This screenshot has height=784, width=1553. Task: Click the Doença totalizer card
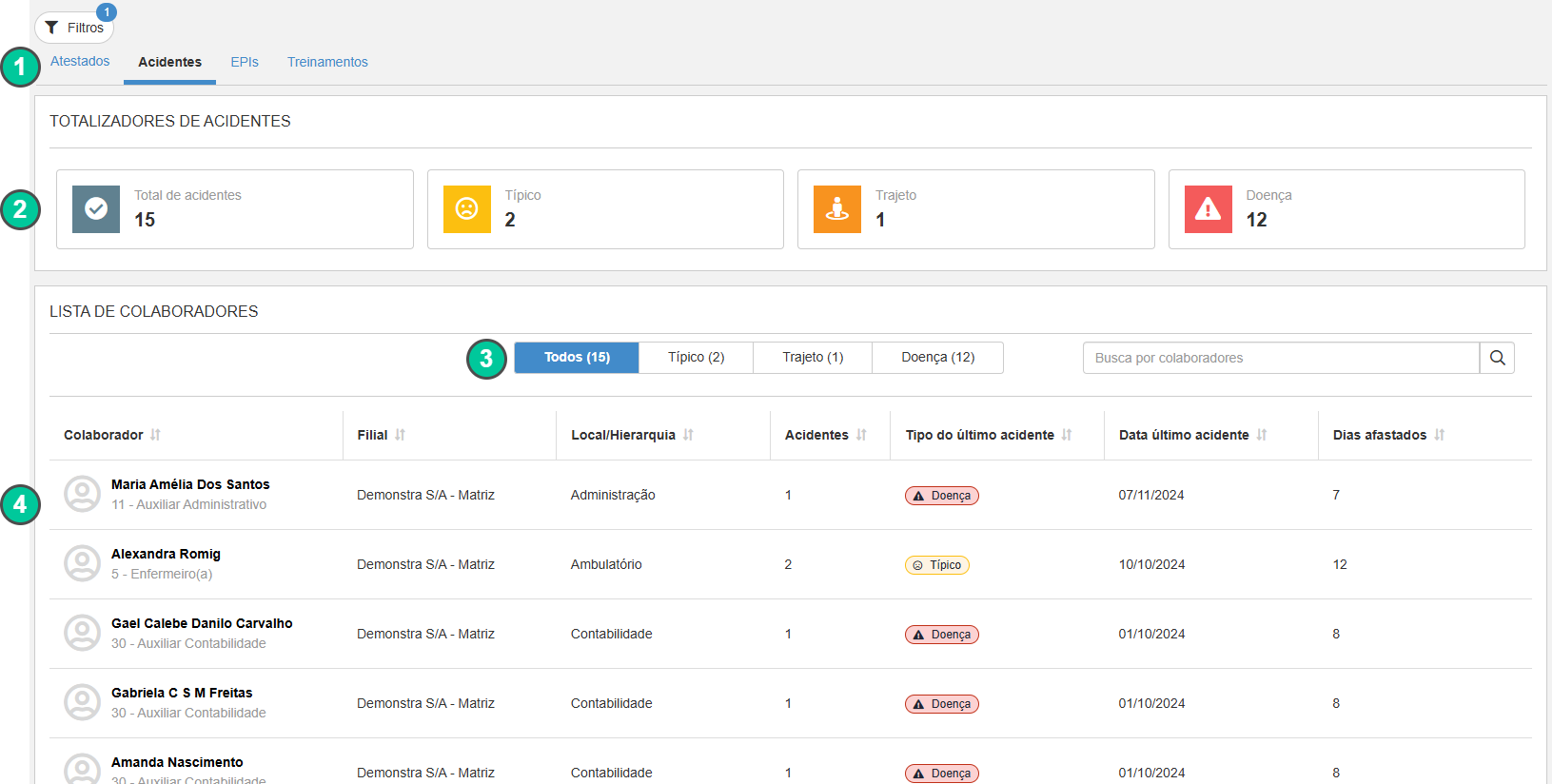(1347, 209)
